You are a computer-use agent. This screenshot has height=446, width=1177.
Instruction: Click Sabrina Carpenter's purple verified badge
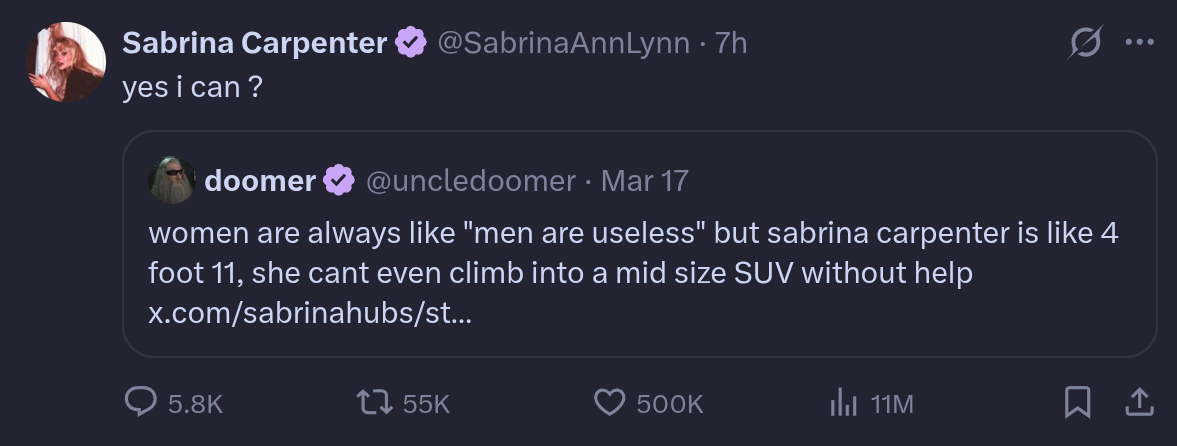point(411,43)
